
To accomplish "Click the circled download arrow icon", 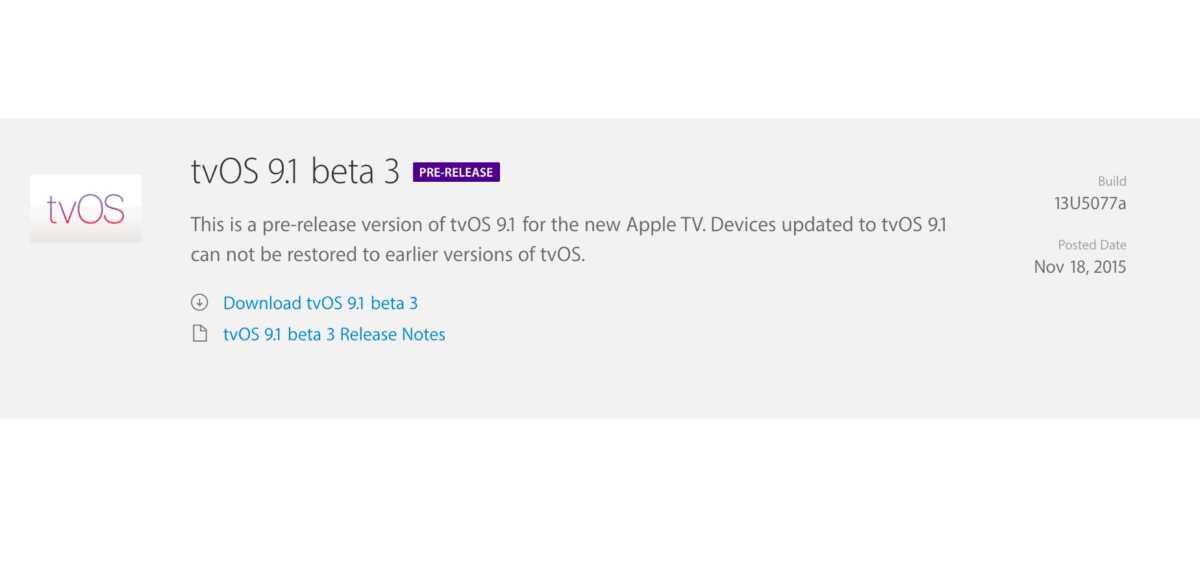I will pyautogui.click(x=199, y=303).
